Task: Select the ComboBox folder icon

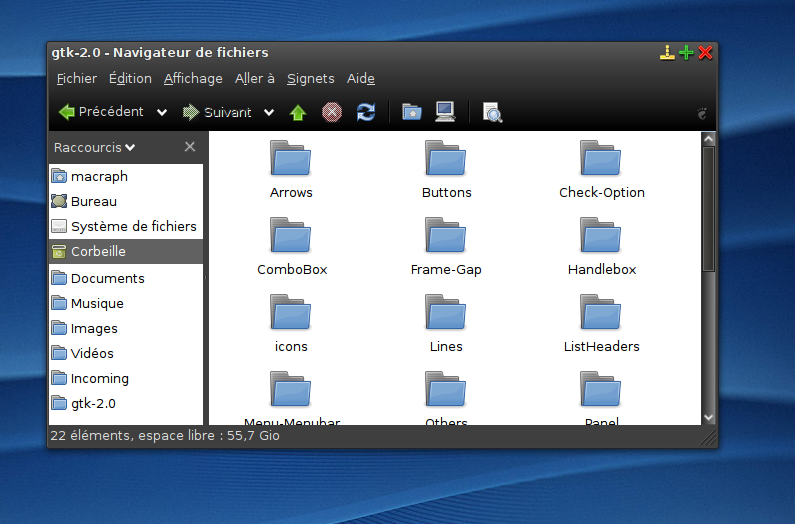Action: click(x=291, y=235)
